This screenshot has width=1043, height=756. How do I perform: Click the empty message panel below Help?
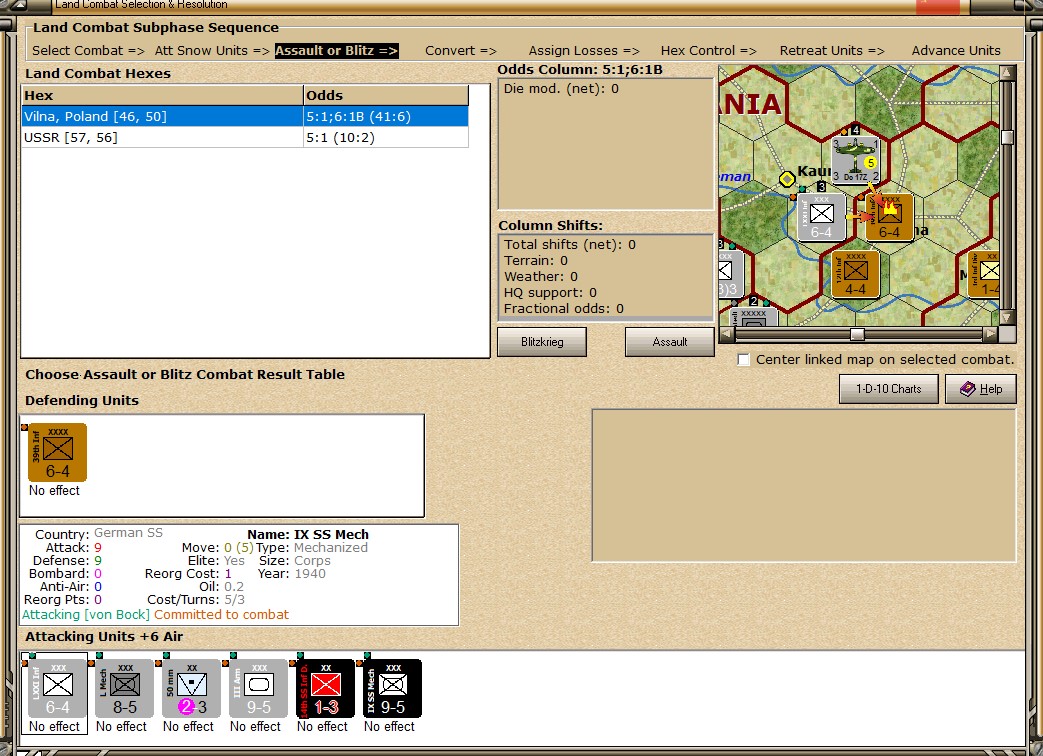point(804,485)
